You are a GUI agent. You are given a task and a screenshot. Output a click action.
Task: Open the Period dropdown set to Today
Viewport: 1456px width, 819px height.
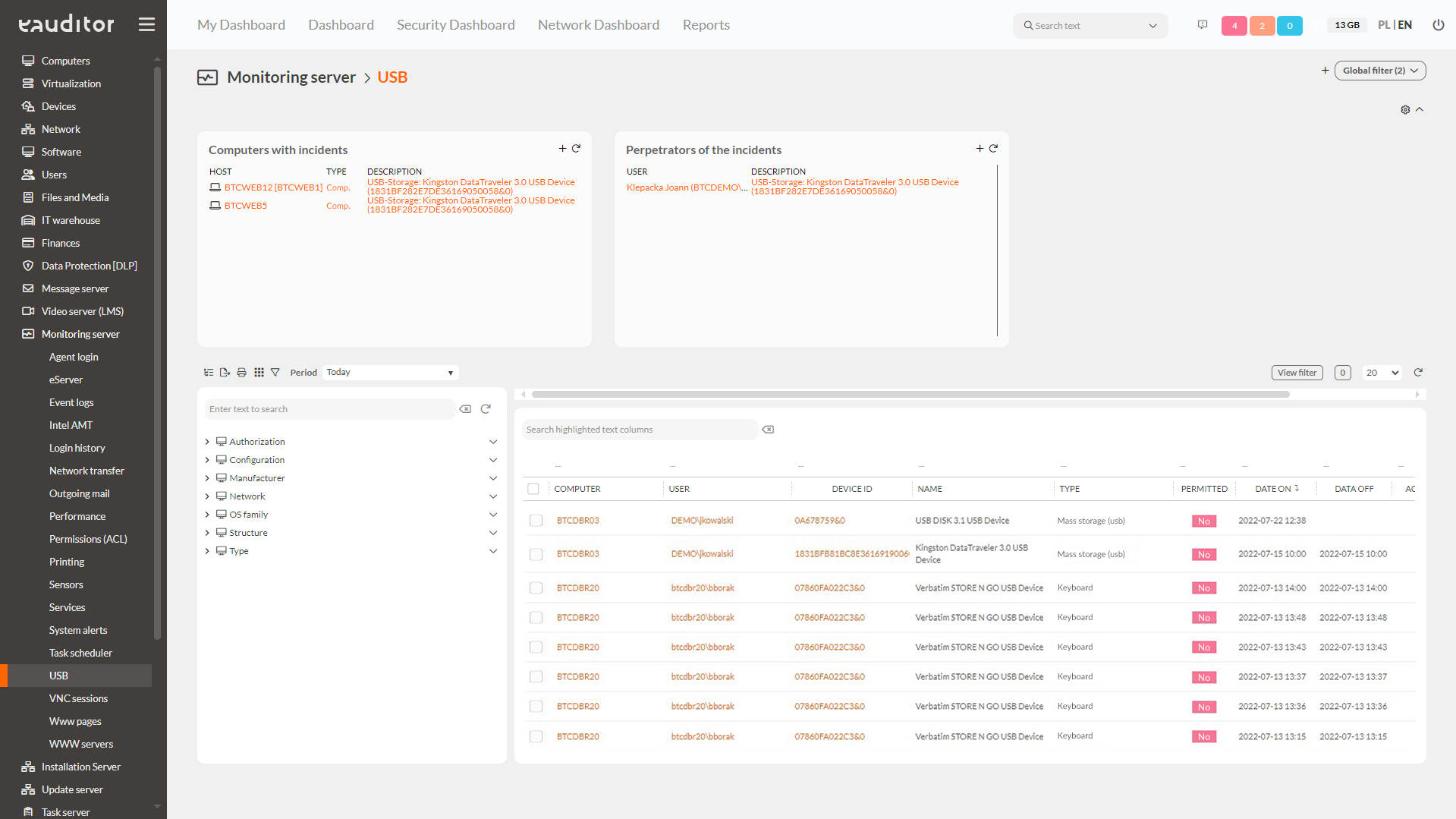click(390, 373)
